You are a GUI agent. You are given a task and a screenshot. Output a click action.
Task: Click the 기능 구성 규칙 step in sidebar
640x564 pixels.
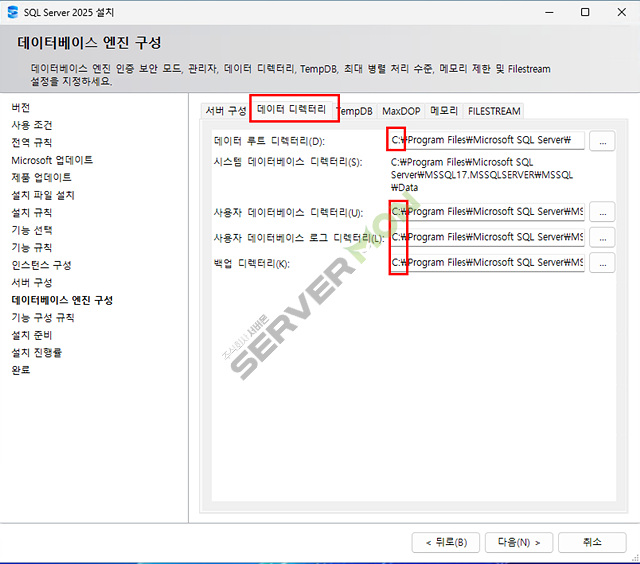tap(43, 318)
